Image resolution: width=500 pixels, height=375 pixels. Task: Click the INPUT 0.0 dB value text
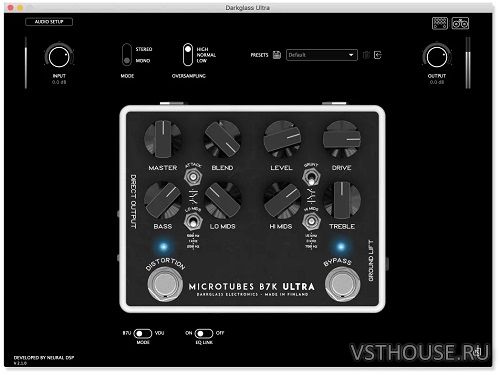pyautogui.click(x=59, y=82)
